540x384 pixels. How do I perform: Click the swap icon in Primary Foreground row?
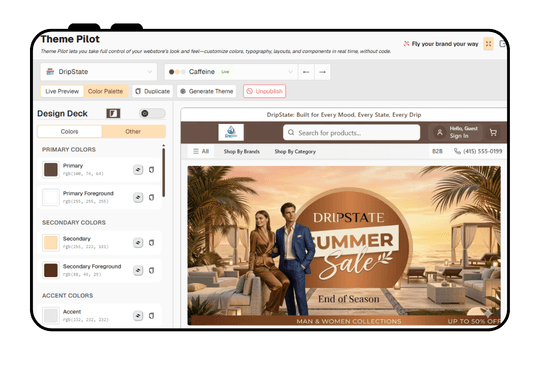click(138, 197)
